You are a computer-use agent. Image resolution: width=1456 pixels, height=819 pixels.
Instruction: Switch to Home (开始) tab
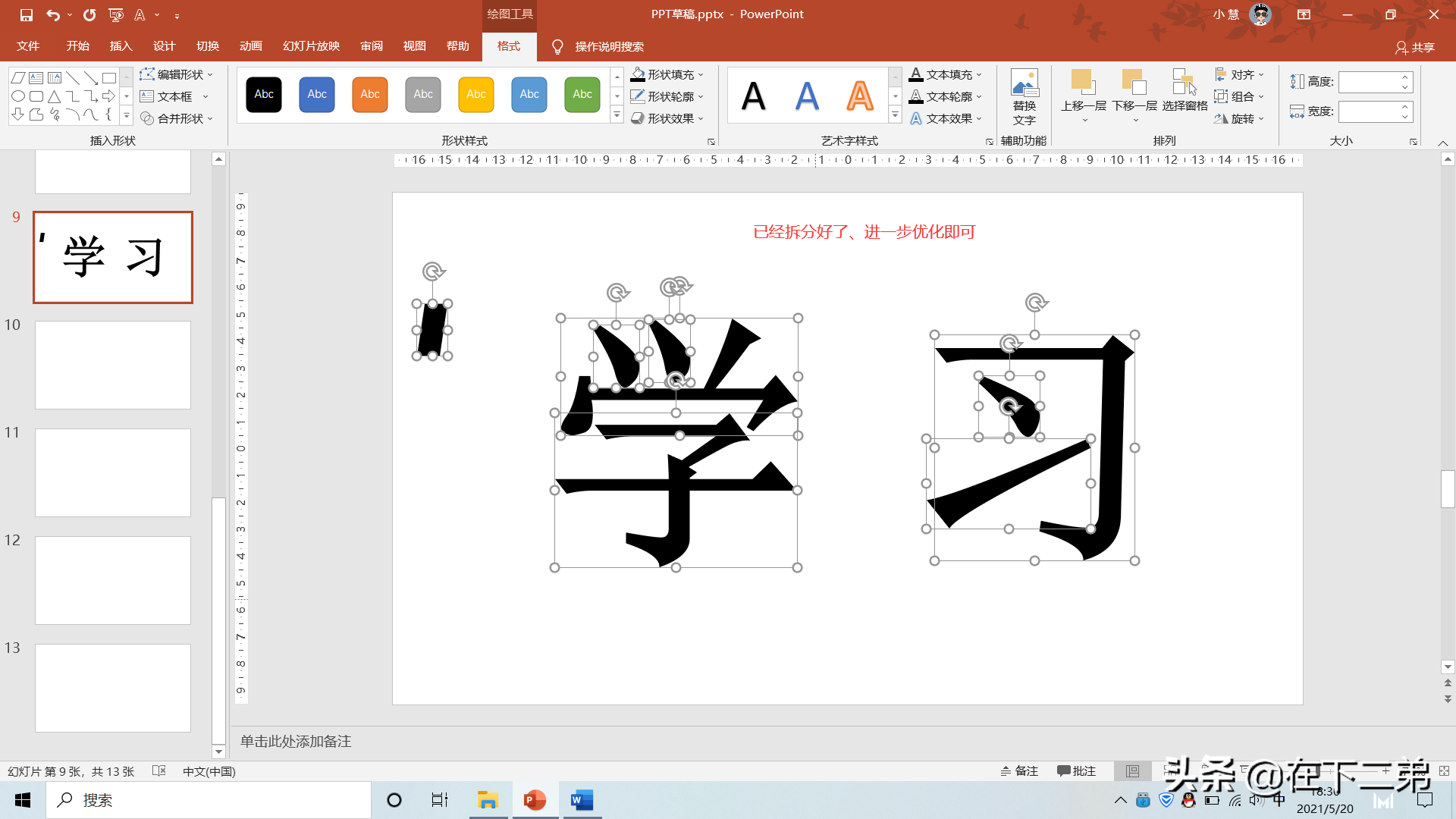click(77, 46)
